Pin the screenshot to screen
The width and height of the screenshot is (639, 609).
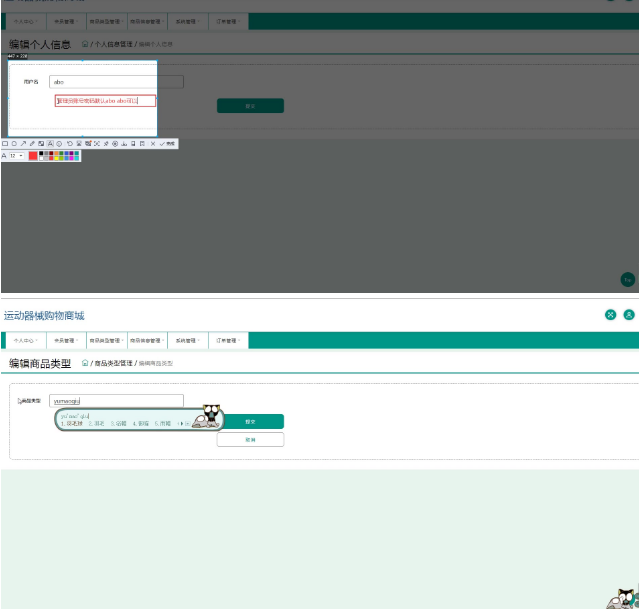(106, 143)
